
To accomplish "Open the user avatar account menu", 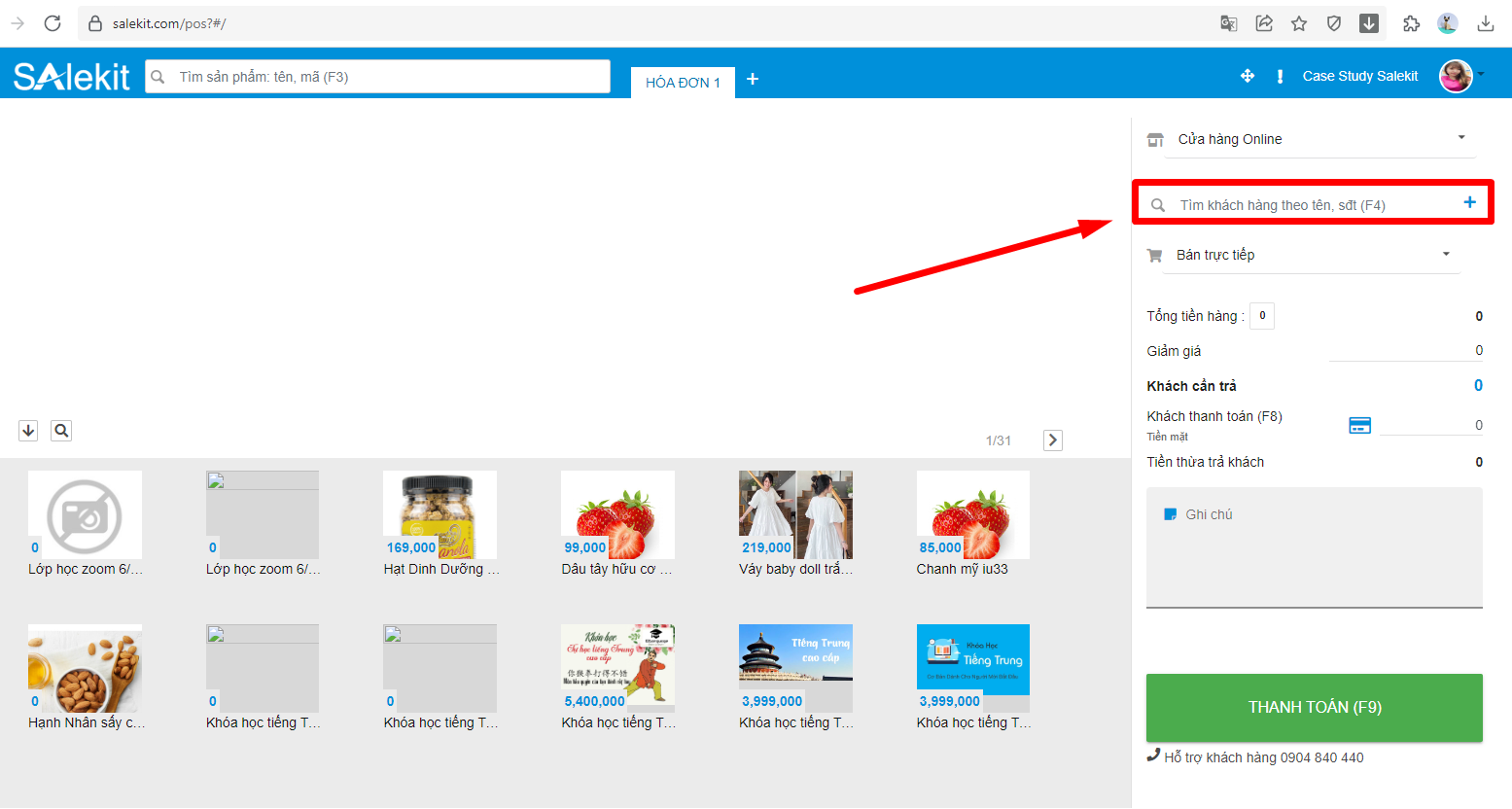I will tap(1456, 76).
